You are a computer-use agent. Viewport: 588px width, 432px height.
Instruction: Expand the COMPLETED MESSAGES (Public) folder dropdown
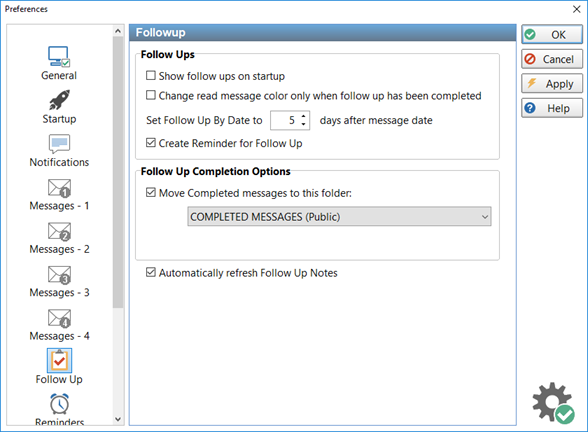pos(339,216)
